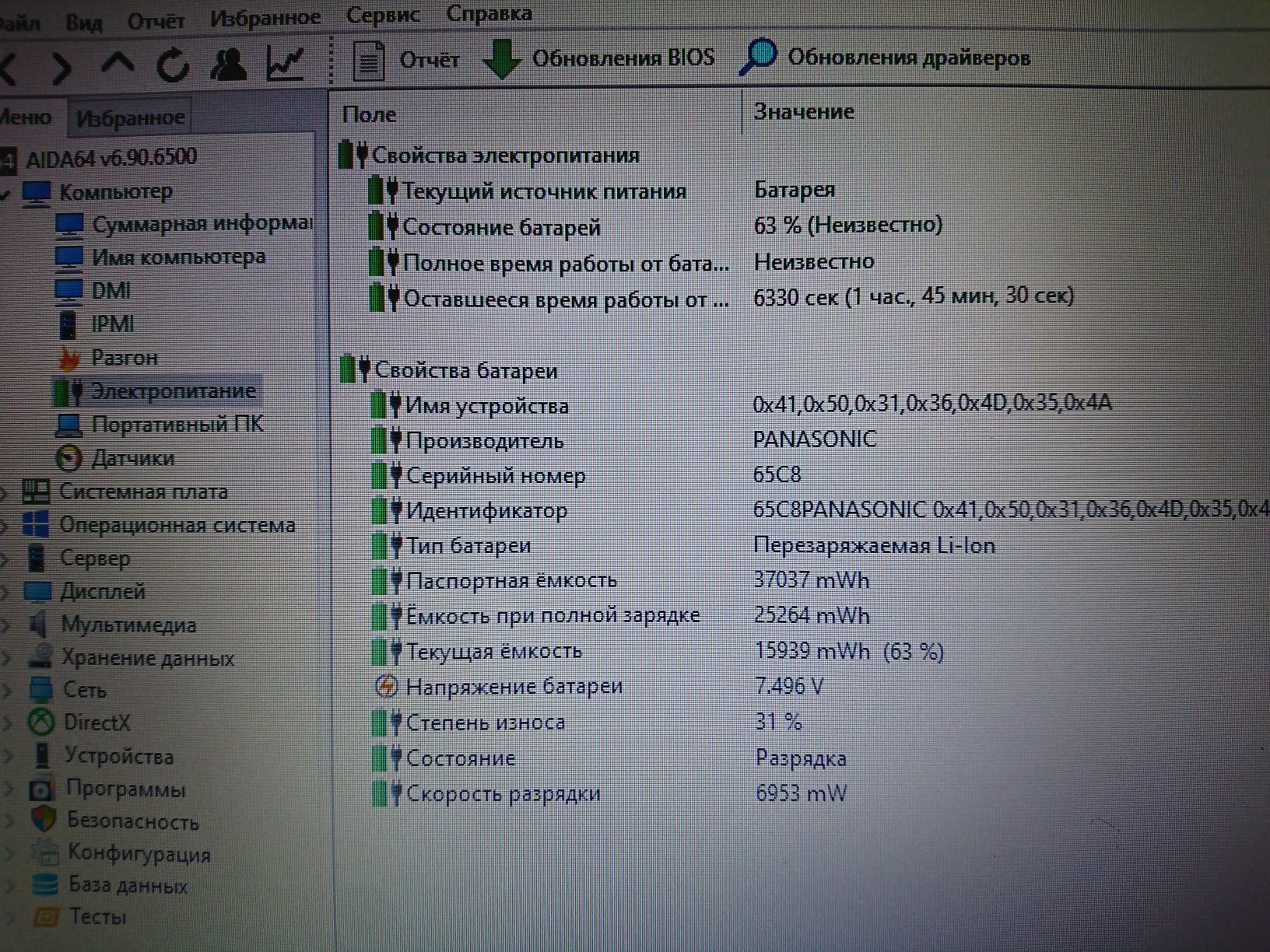Select the DirectX Xbox icon
1270x952 pixels.
(40, 723)
